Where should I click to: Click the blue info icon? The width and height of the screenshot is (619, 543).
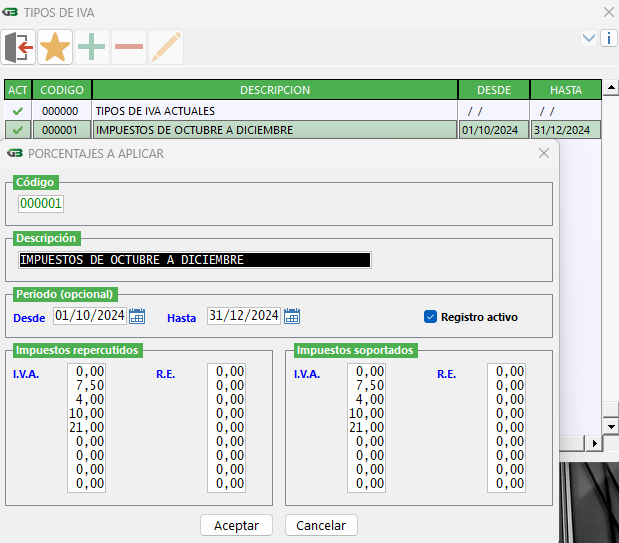point(608,38)
